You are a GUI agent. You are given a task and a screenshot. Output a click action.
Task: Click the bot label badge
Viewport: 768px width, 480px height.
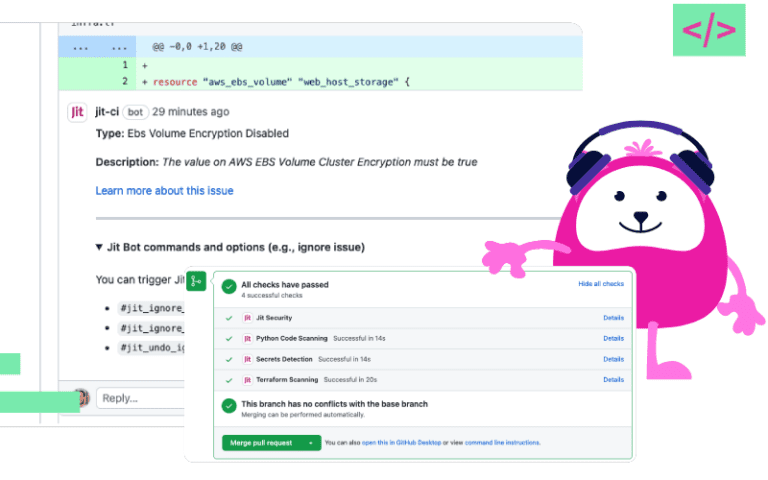pos(135,112)
